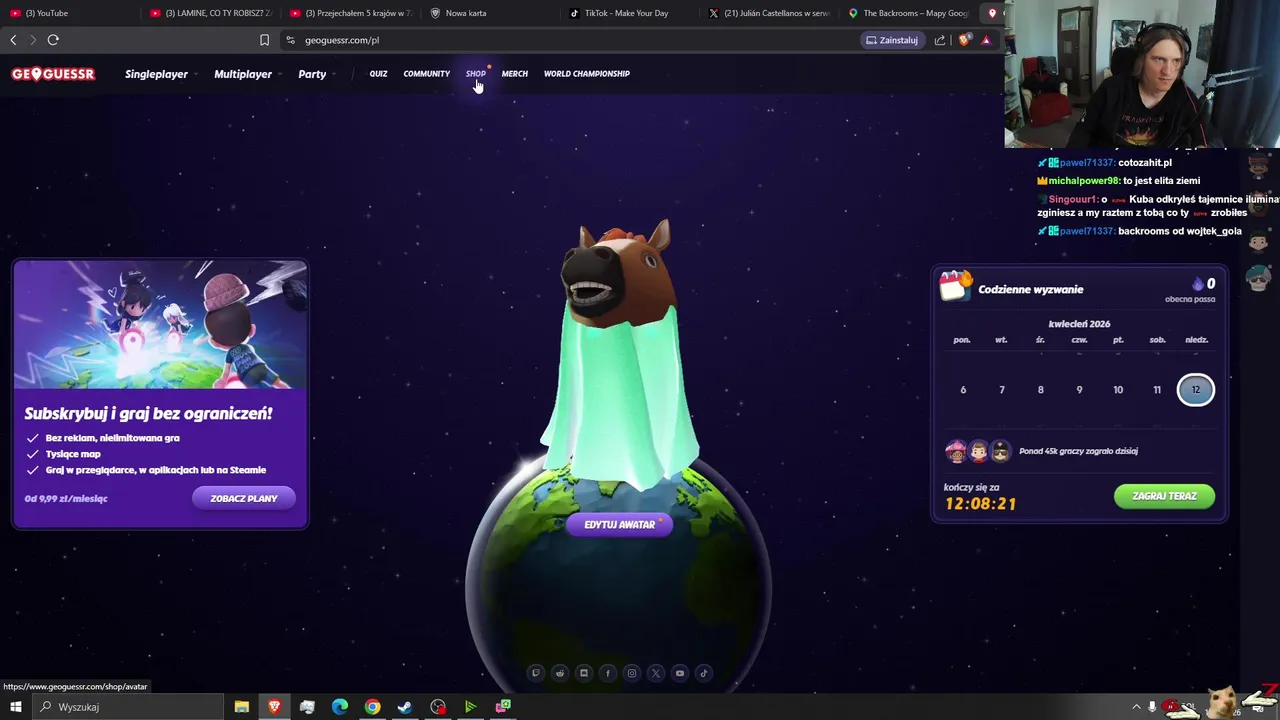Open the Quiz section

pos(378,74)
